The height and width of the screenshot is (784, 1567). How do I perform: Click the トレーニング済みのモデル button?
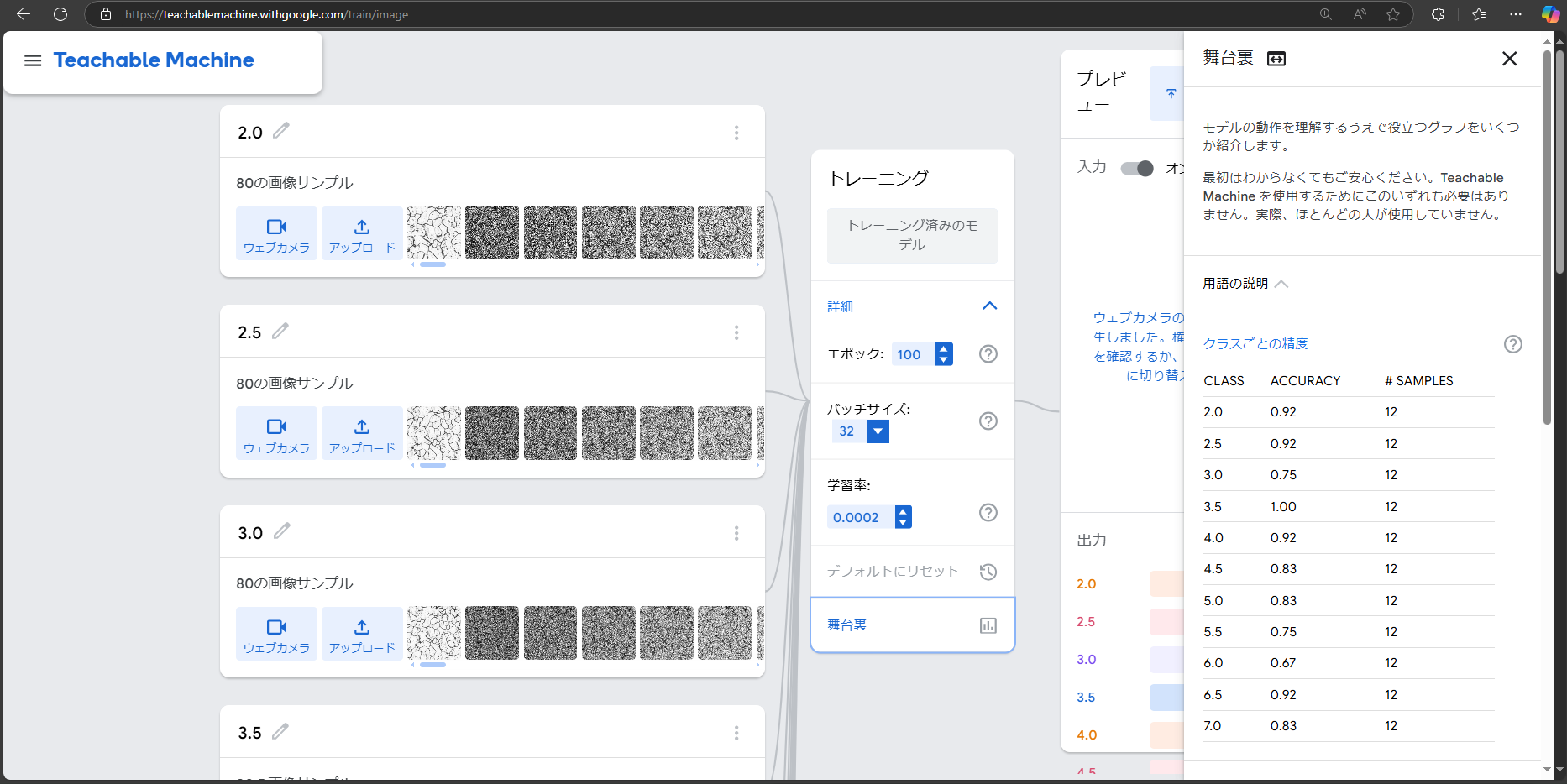coord(912,236)
